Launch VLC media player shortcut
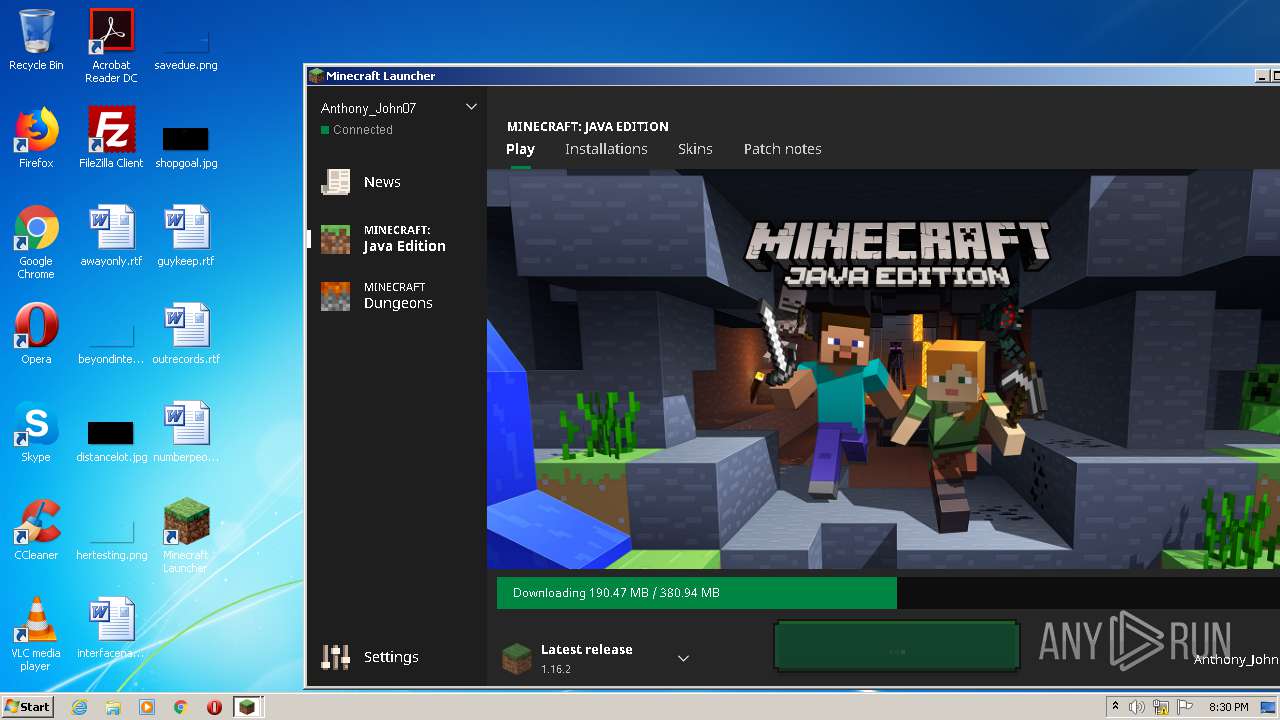This screenshot has width=1280, height=720. pyautogui.click(x=36, y=634)
